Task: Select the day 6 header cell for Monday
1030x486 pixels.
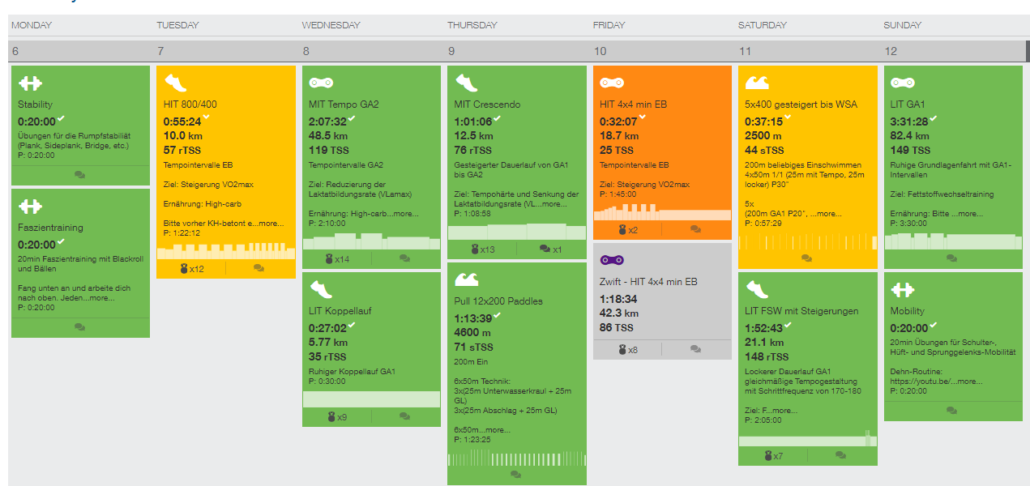Action: [80, 51]
